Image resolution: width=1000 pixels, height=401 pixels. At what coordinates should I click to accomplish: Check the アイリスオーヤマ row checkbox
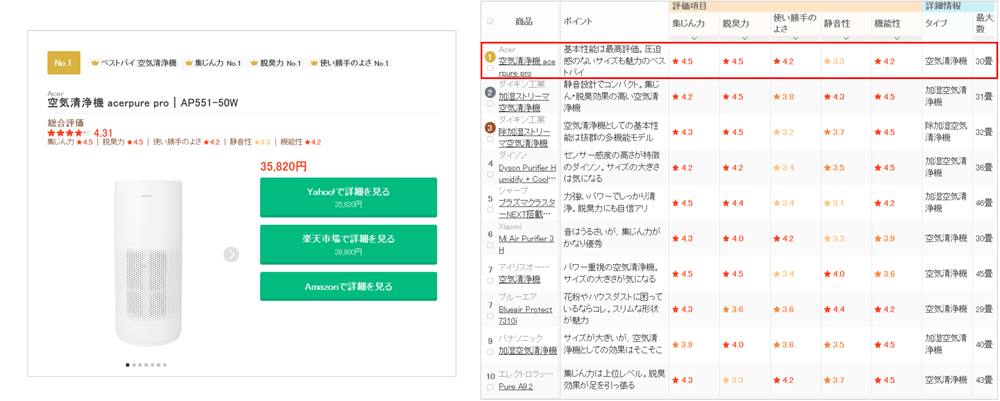click(490, 281)
